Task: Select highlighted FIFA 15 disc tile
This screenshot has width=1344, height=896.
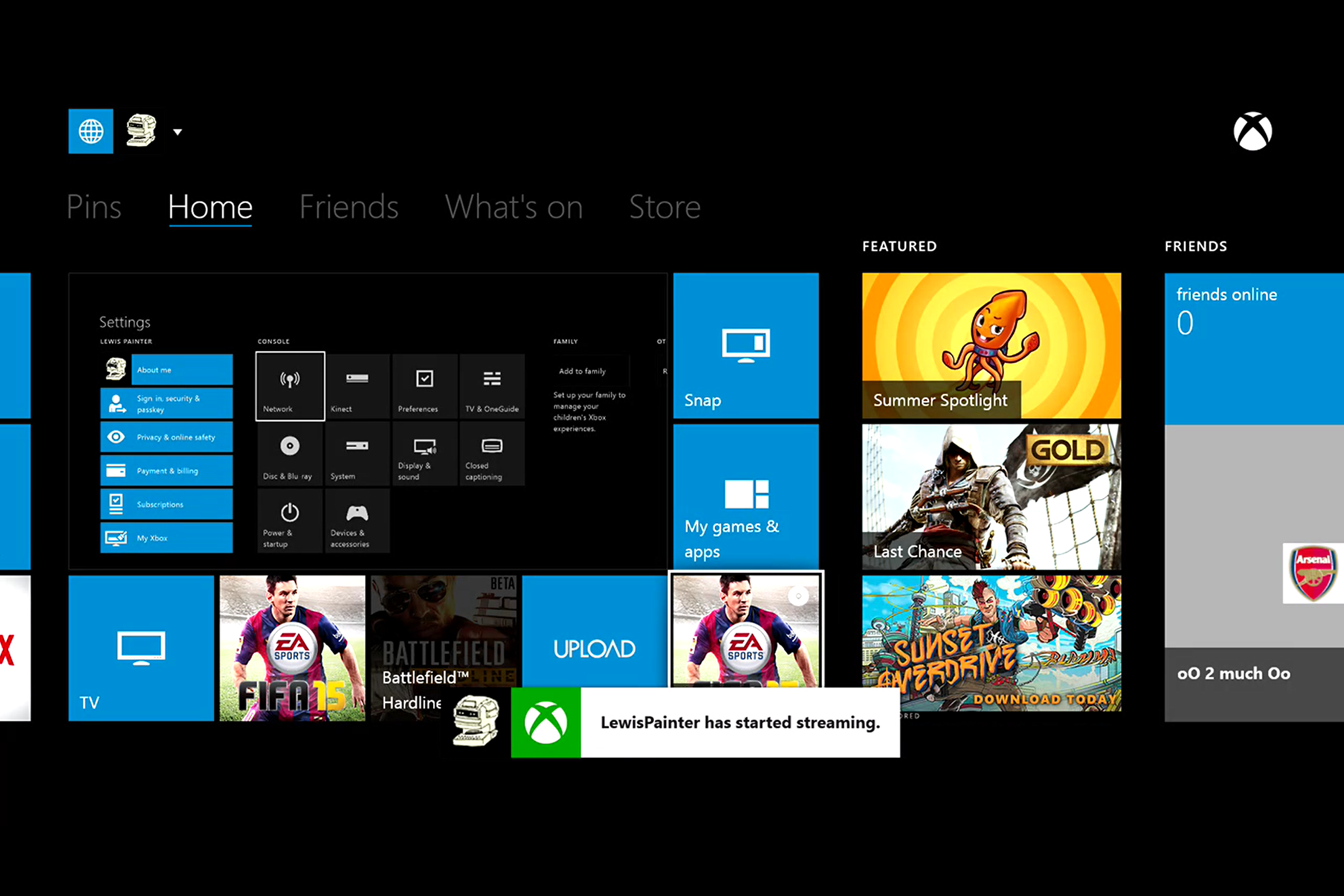Action: [x=746, y=630]
